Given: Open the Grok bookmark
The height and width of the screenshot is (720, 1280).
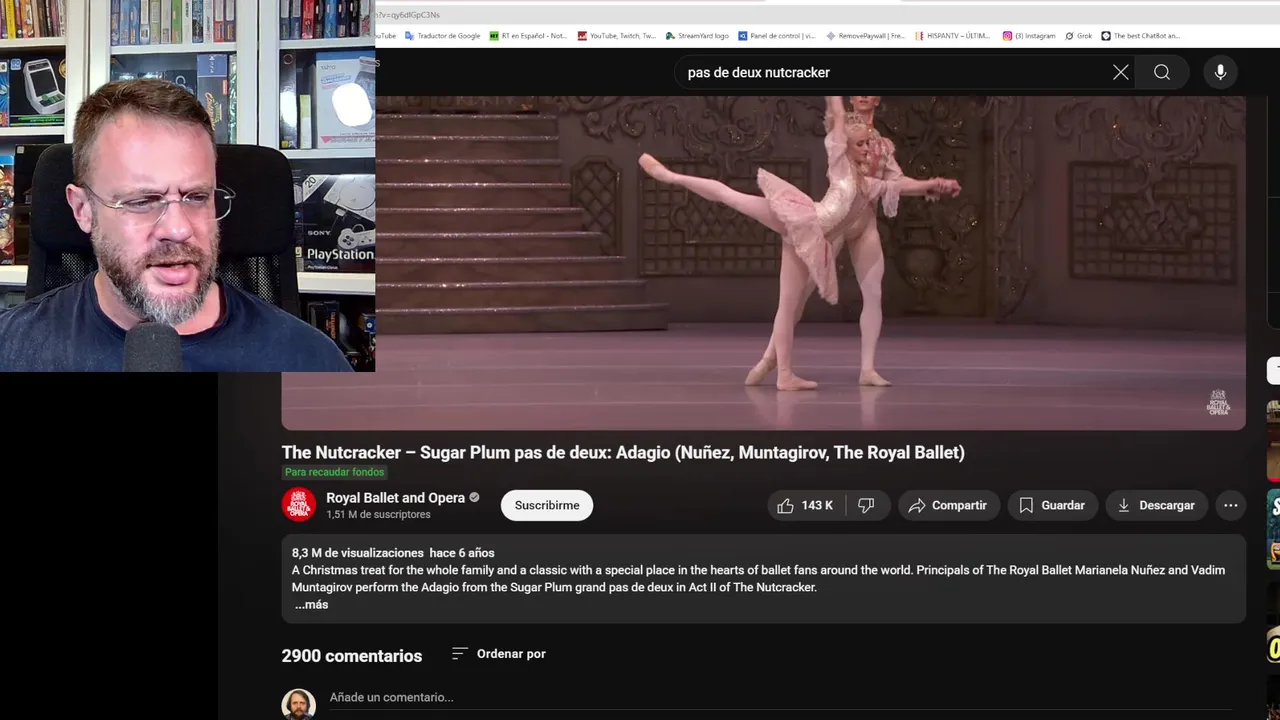Looking at the screenshot, I should coord(1079,36).
